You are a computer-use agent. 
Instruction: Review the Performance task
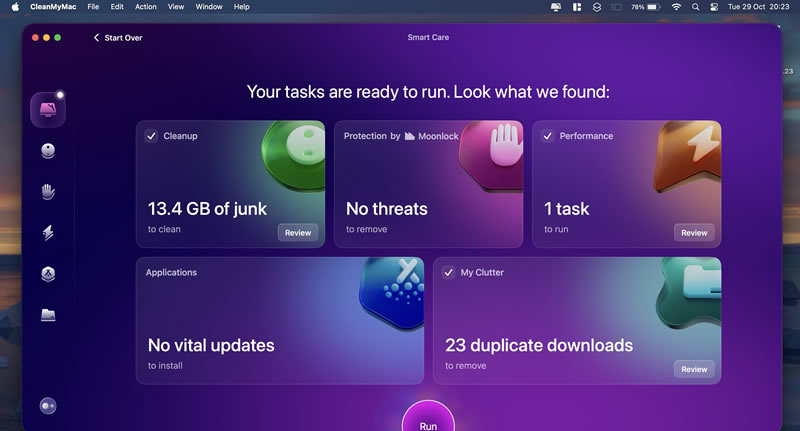694,233
